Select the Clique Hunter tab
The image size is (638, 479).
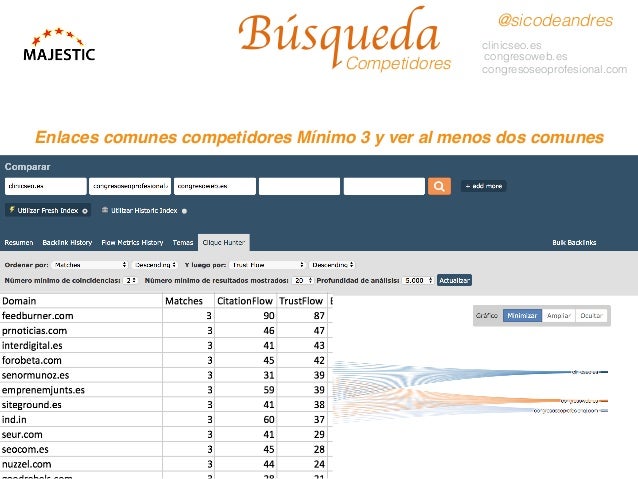tap(224, 243)
